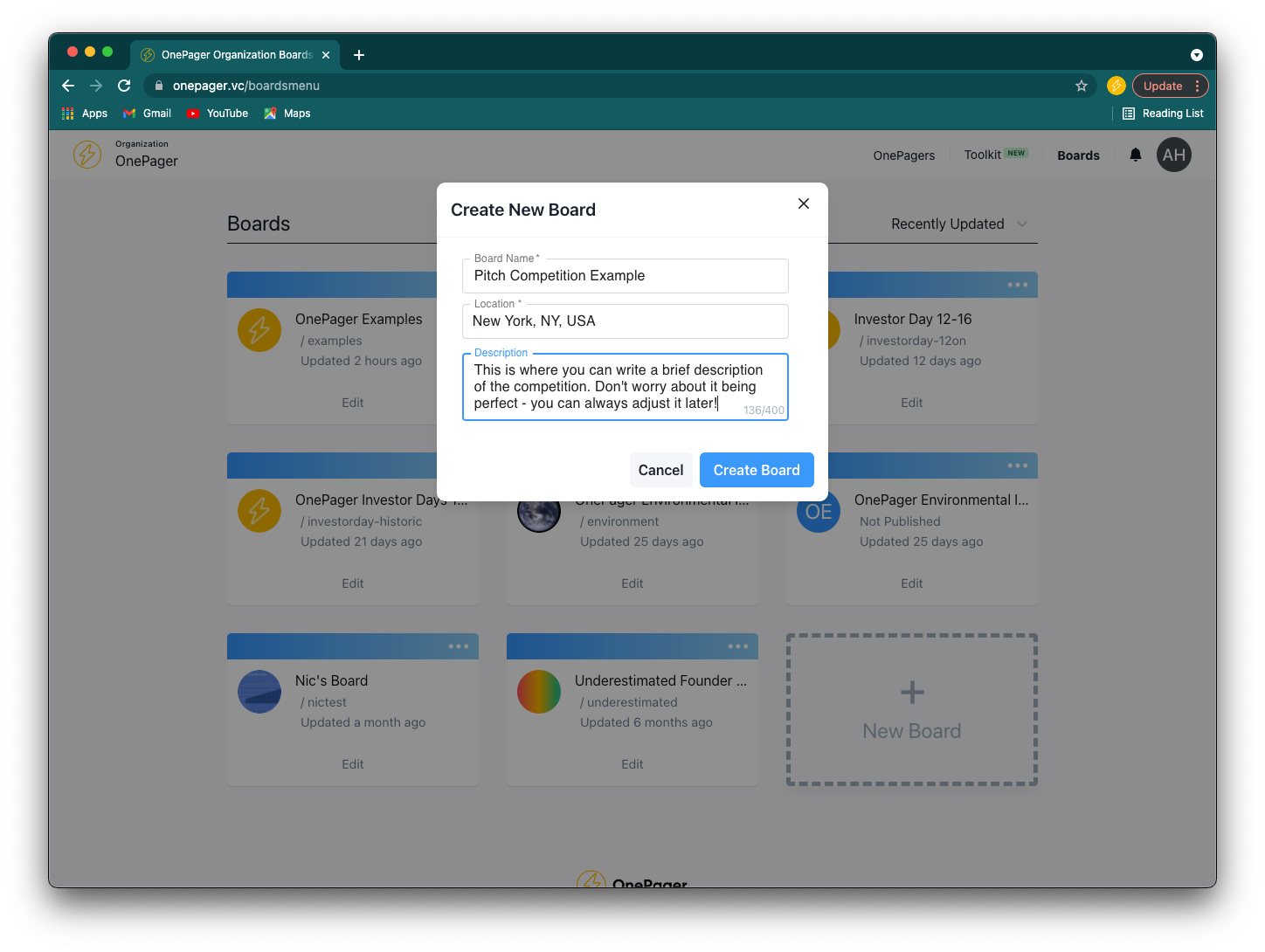This screenshot has width=1265, height=952.
Task: Open the Investor Day 12-16 board title
Action: click(913, 320)
